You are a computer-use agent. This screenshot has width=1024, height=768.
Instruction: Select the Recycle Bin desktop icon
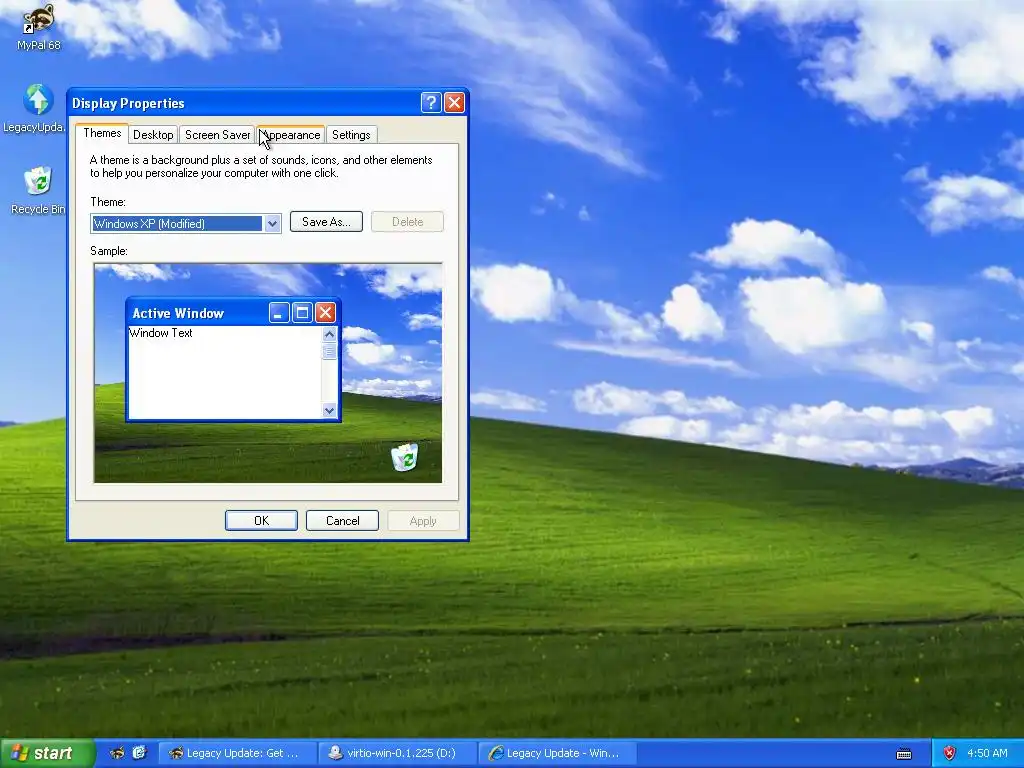(38, 190)
